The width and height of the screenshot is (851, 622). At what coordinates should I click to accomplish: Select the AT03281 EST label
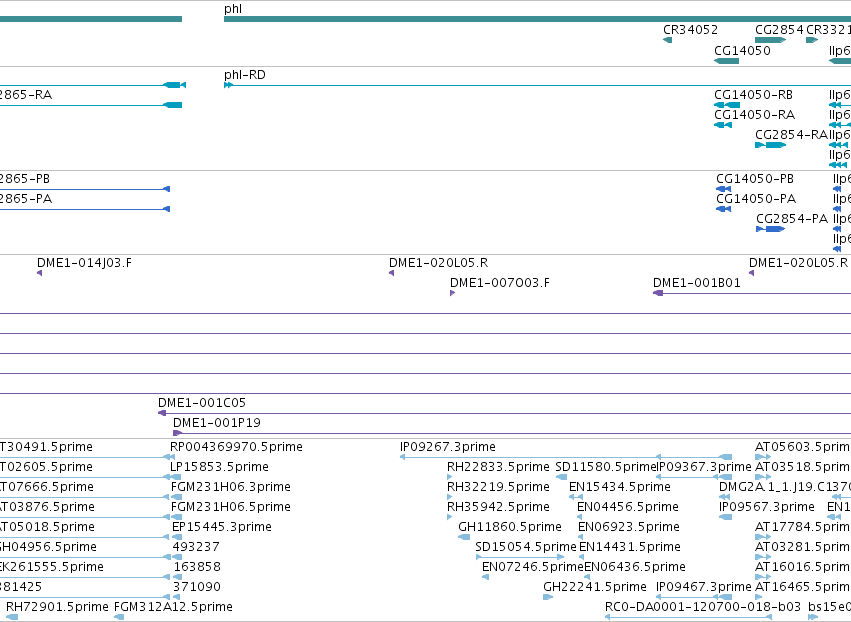tap(803, 547)
